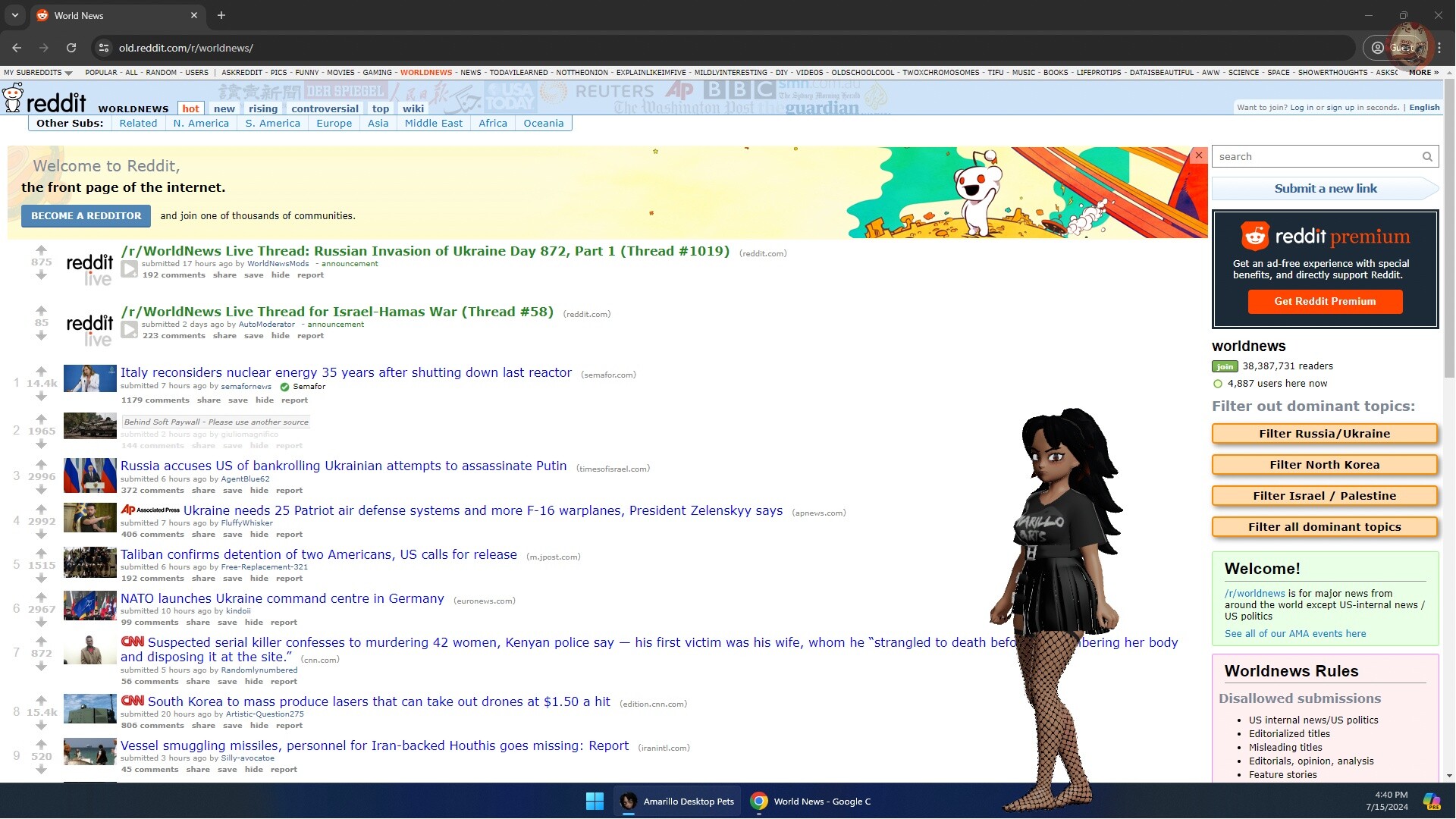The image size is (1456, 819).
Task: Switch to the controversial tab
Action: [325, 108]
